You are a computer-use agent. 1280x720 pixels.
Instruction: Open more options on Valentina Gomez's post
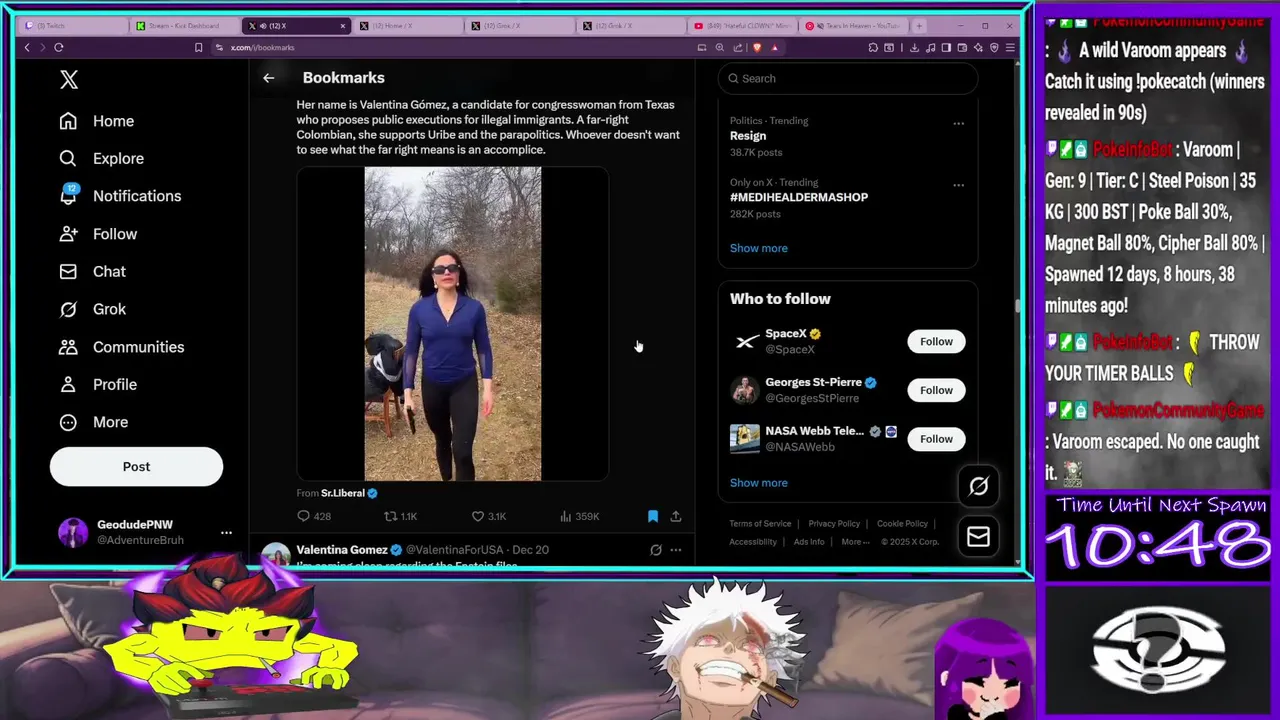tap(676, 550)
